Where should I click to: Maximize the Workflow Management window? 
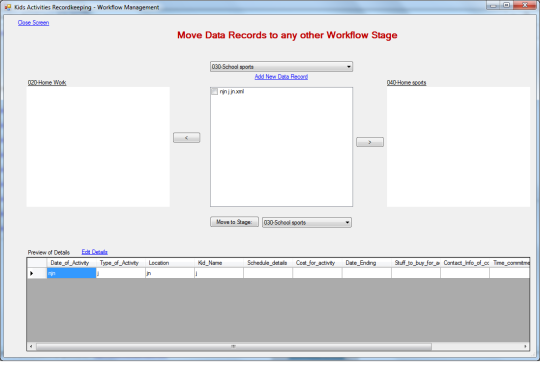click(x=507, y=5)
